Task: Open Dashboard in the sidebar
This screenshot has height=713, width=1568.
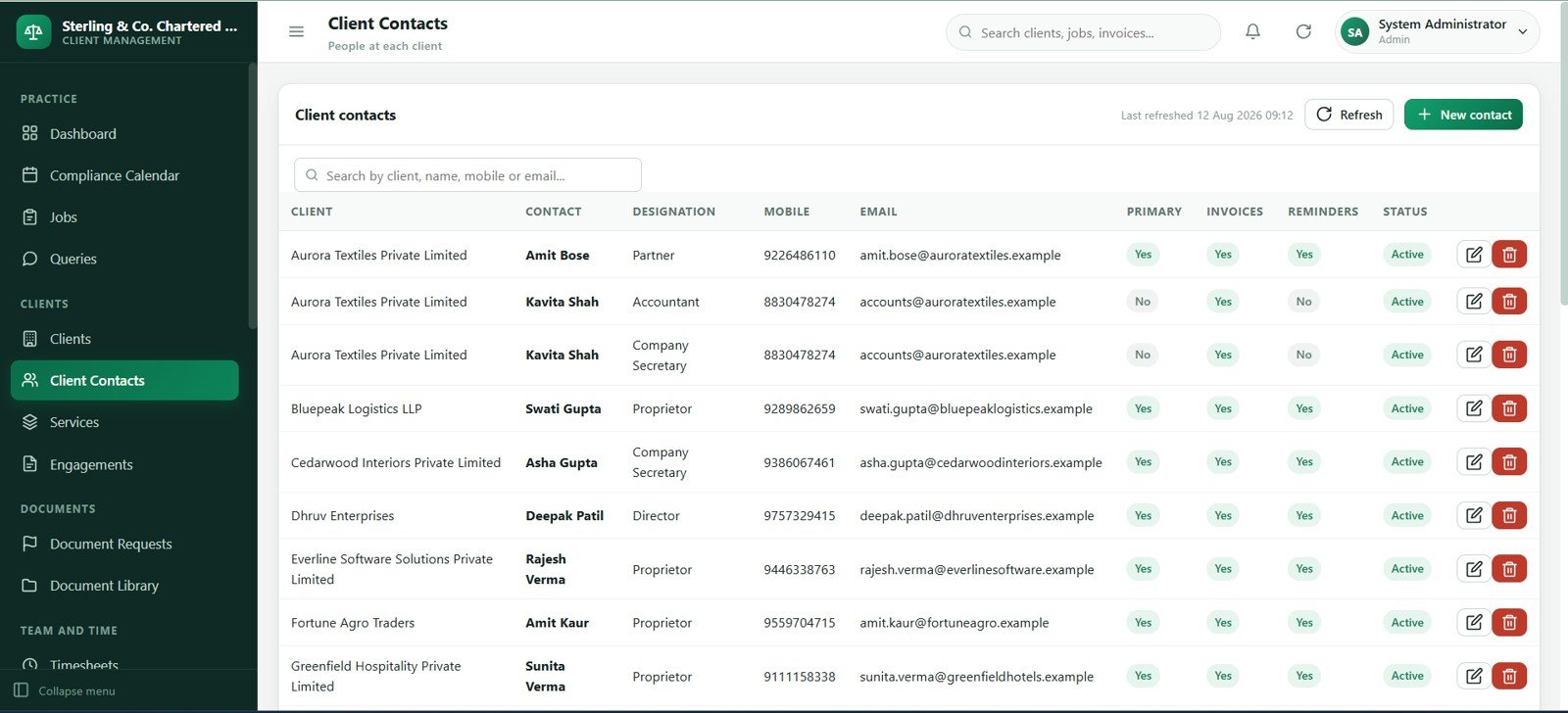Action: tap(124, 133)
